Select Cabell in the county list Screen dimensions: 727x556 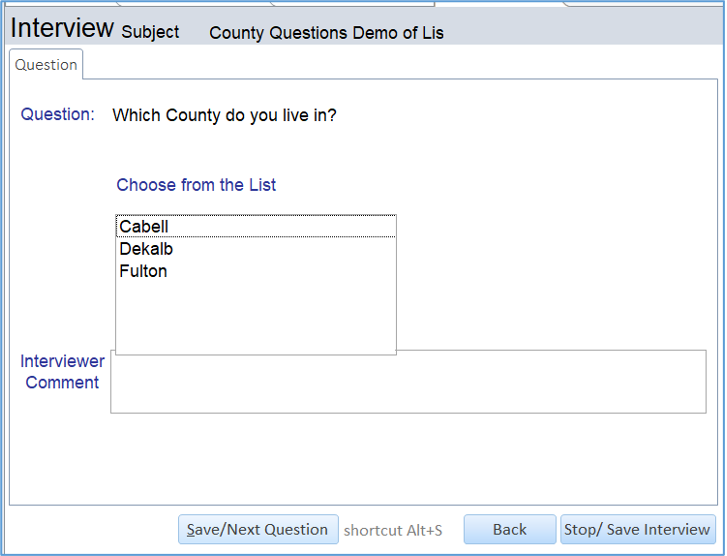coord(144,226)
